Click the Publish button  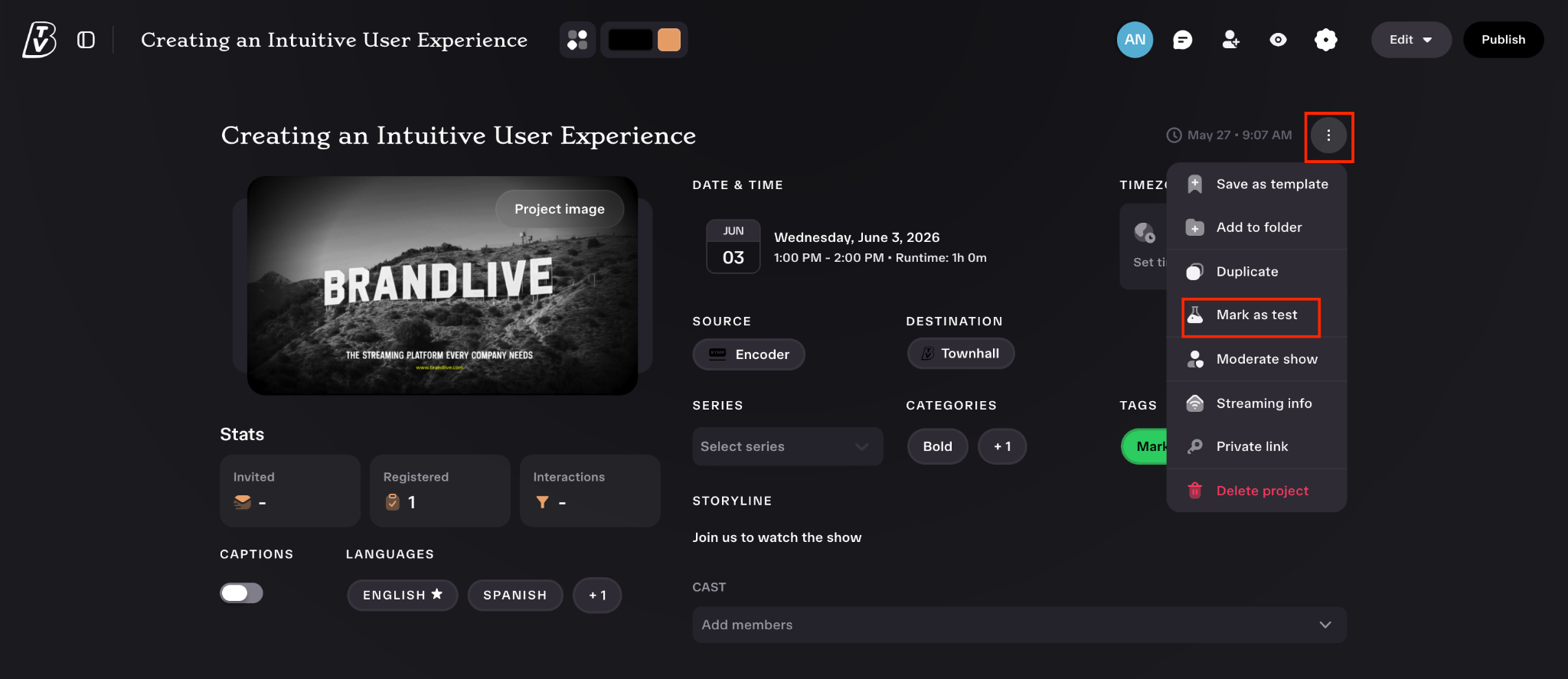tap(1503, 40)
